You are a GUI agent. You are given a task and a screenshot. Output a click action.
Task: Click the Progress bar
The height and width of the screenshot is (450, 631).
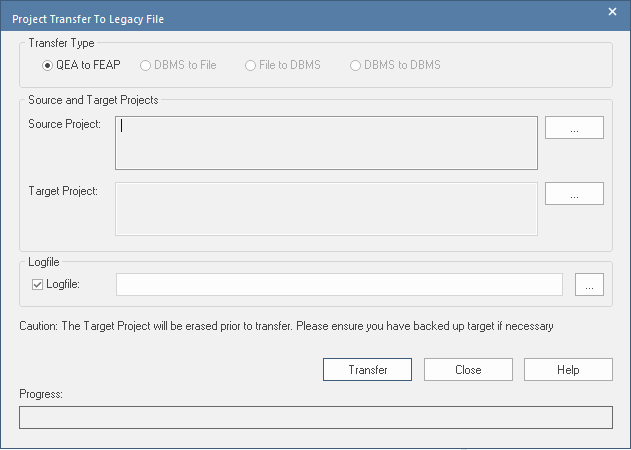[316, 418]
